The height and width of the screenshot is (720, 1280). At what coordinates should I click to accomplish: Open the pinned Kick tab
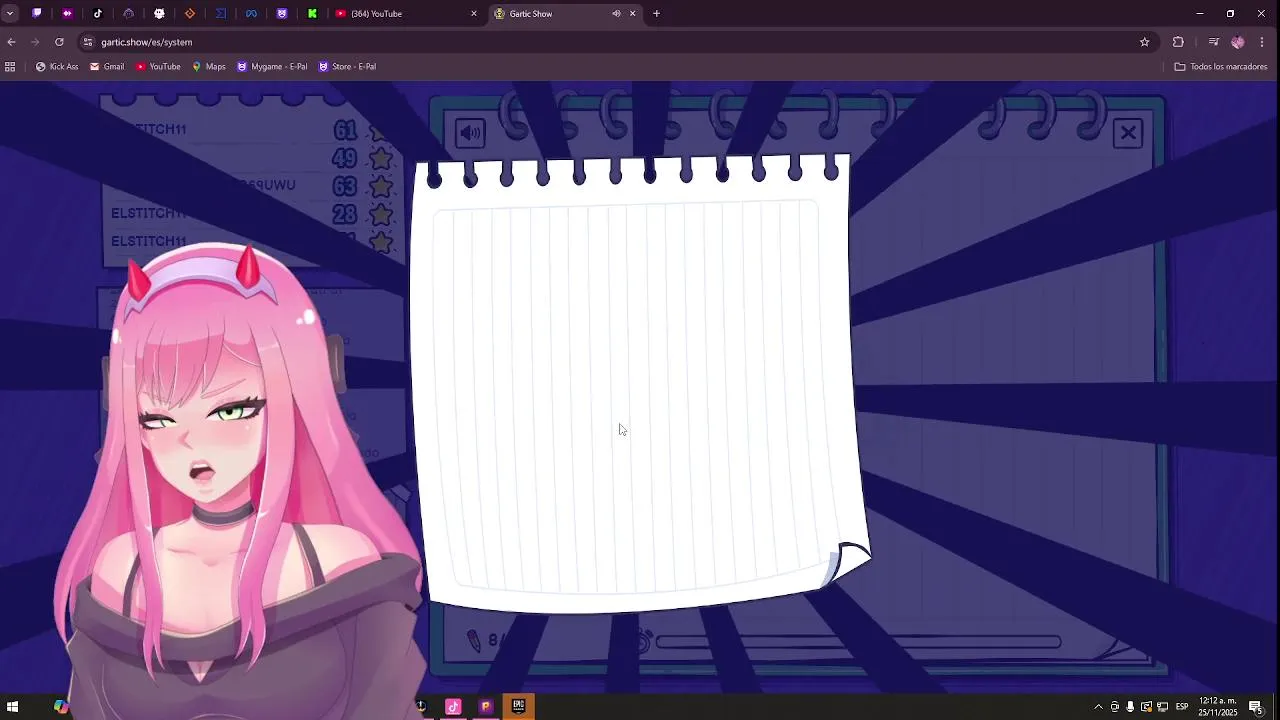(312, 14)
